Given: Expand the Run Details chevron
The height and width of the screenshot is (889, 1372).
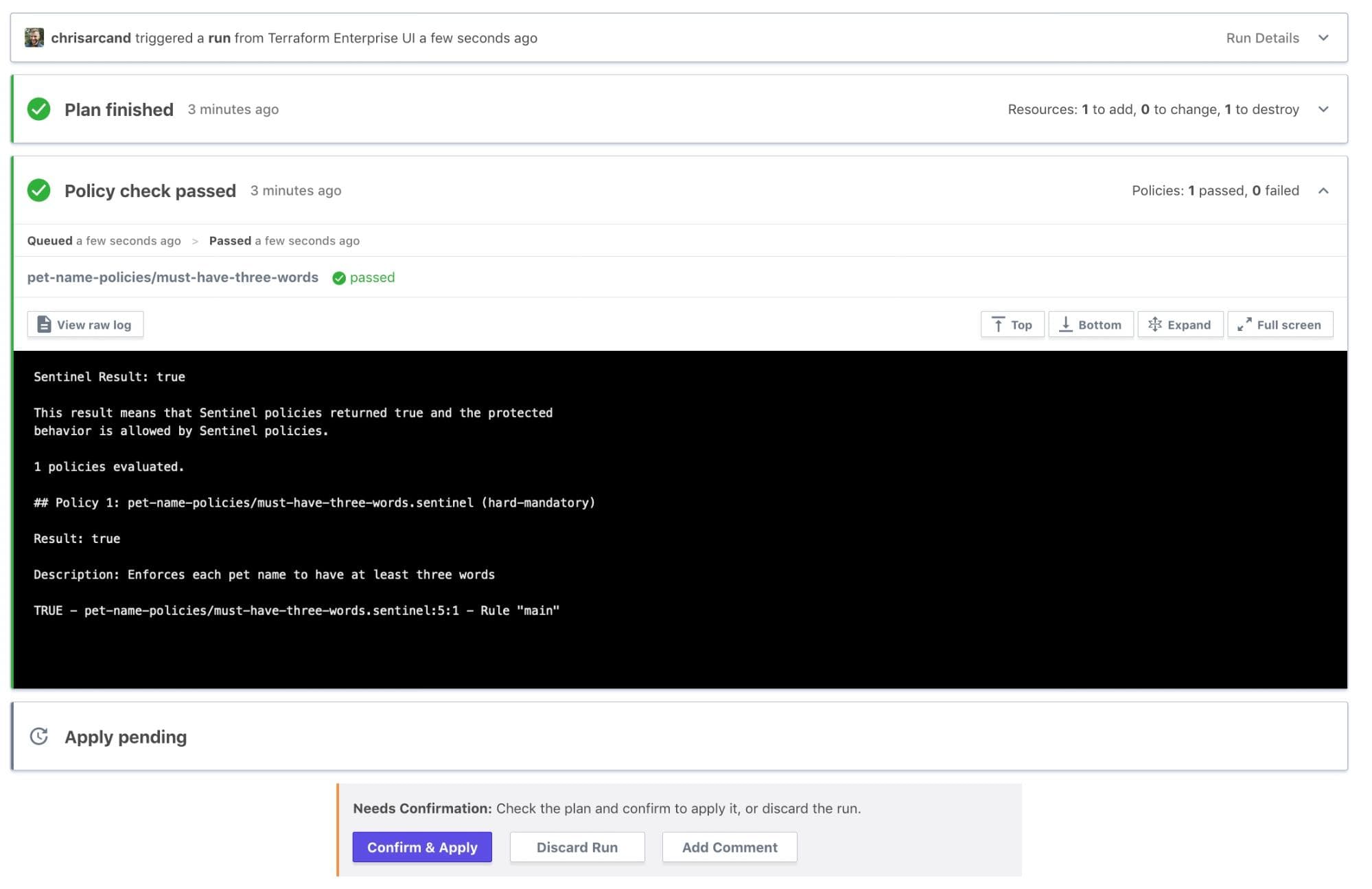Looking at the screenshot, I should point(1323,38).
